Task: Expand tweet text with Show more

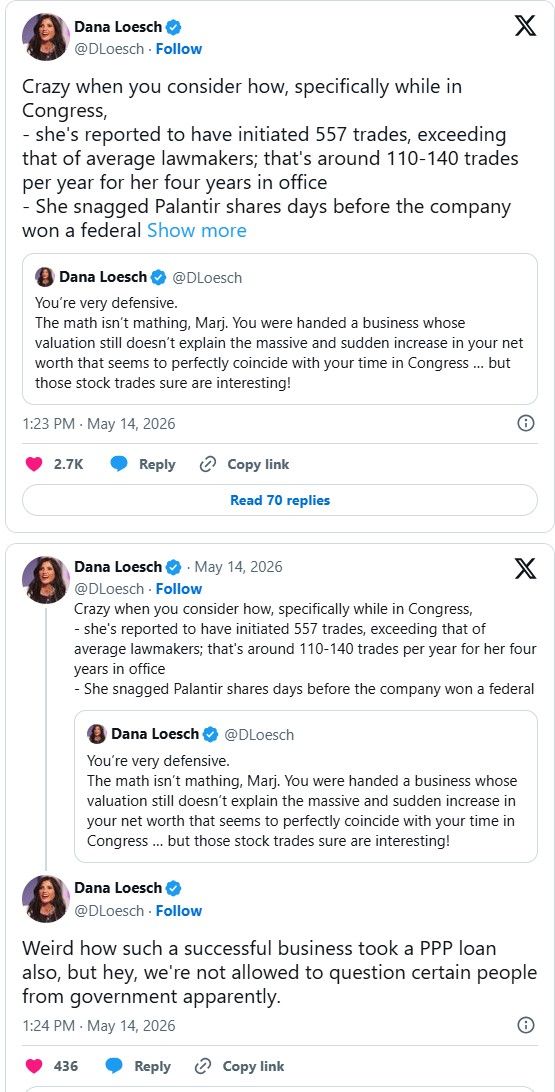Action: pos(196,230)
